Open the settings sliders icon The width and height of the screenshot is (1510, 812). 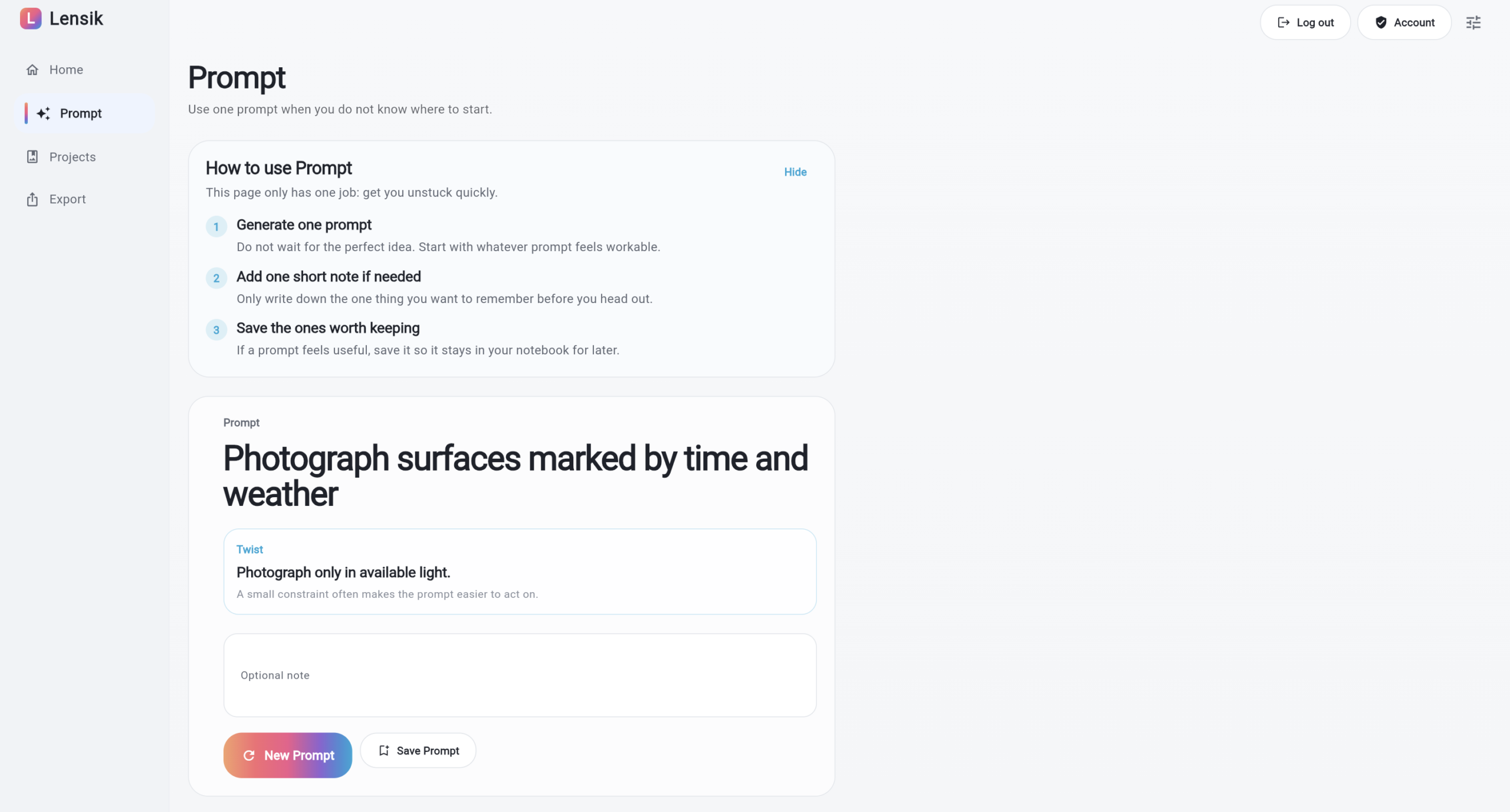point(1473,22)
